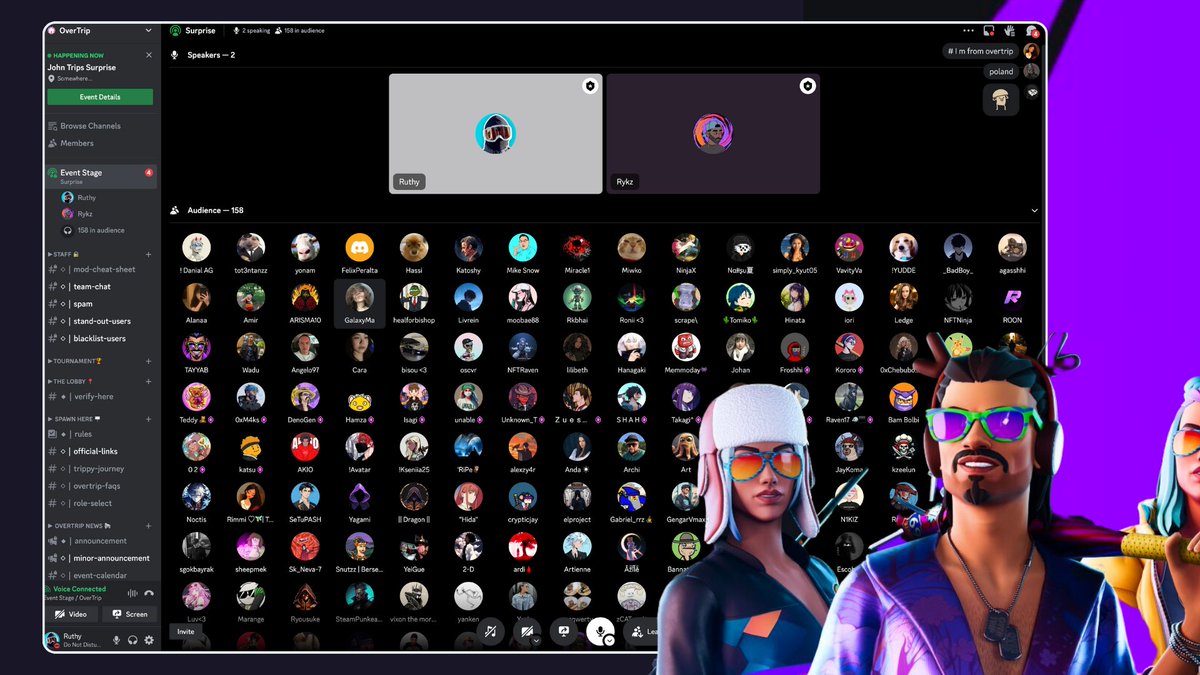Open Ruthy's speaker tile settings gear
The image size is (1200, 675).
(589, 86)
